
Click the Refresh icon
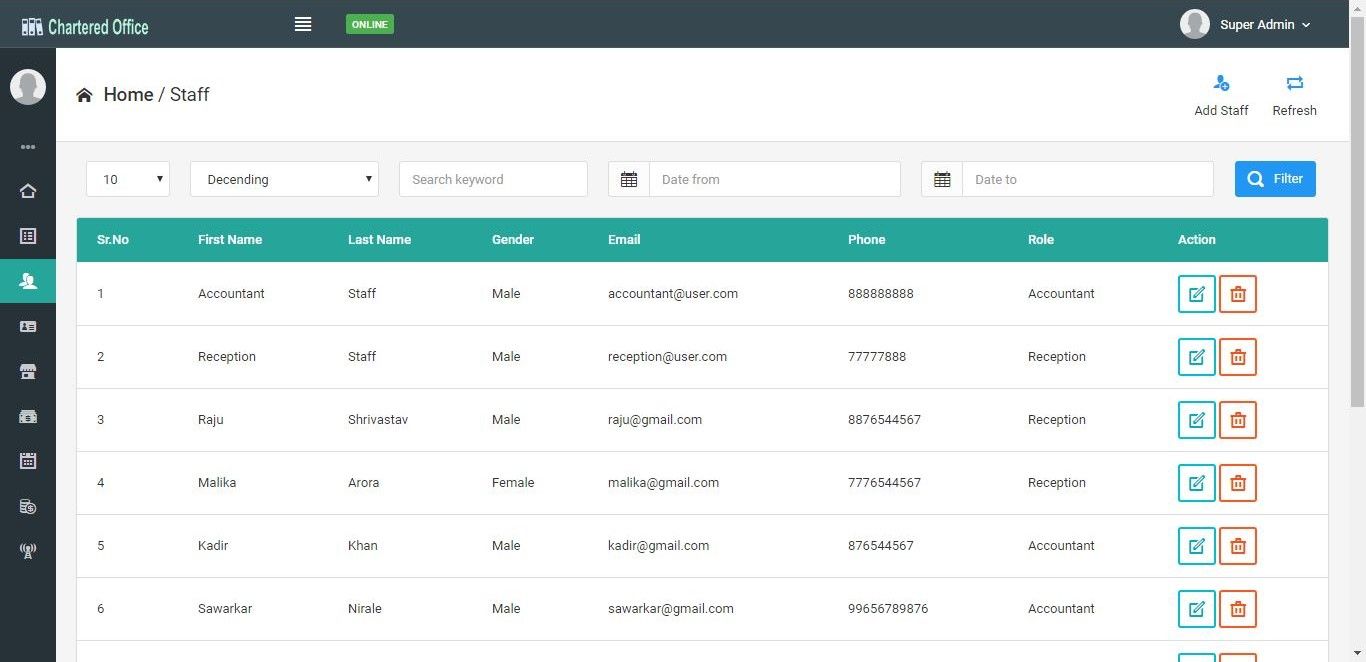(x=1294, y=83)
